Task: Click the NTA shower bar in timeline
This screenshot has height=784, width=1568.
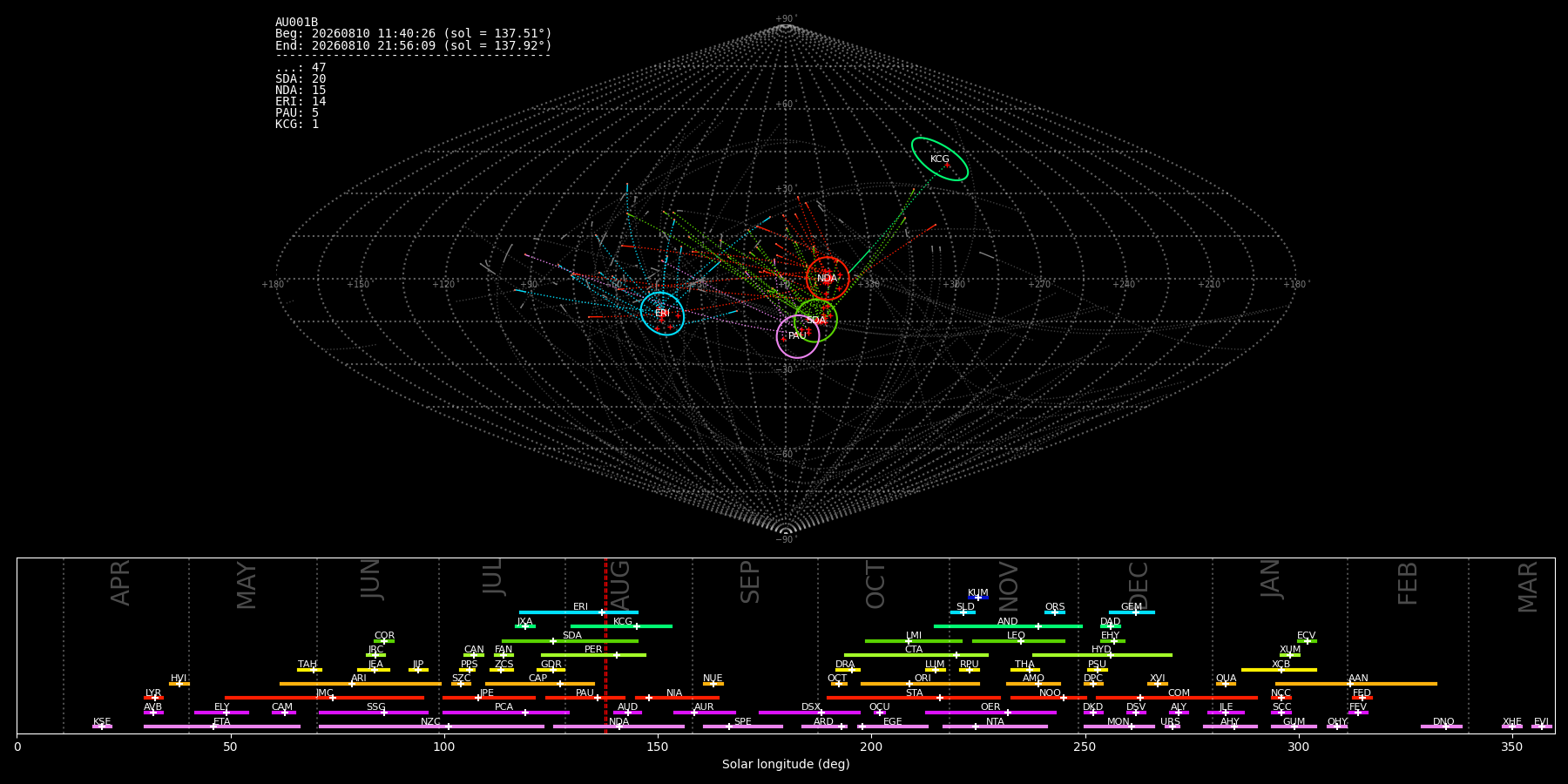Action: click(995, 727)
